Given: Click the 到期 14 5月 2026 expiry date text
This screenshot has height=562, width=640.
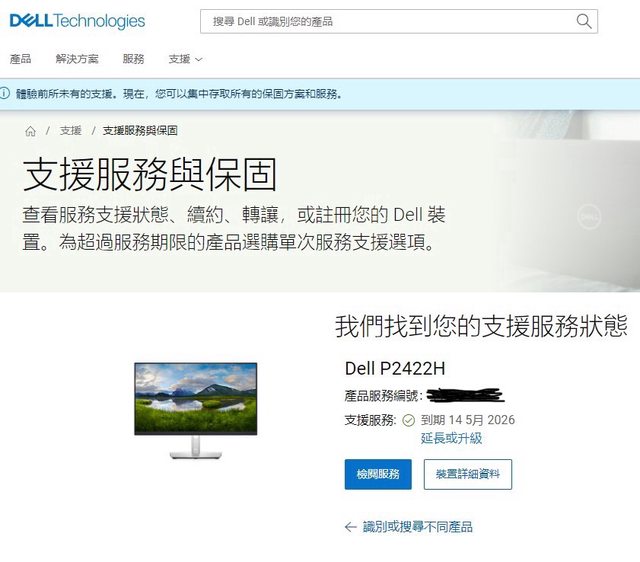Looking at the screenshot, I should click(x=468, y=420).
